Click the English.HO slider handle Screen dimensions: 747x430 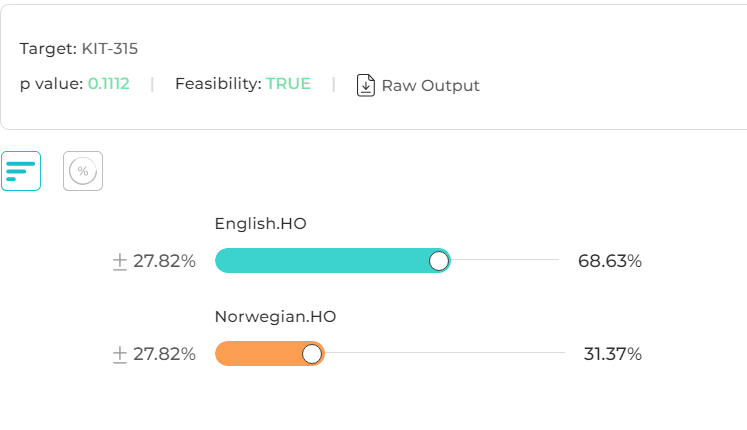pyautogui.click(x=439, y=261)
